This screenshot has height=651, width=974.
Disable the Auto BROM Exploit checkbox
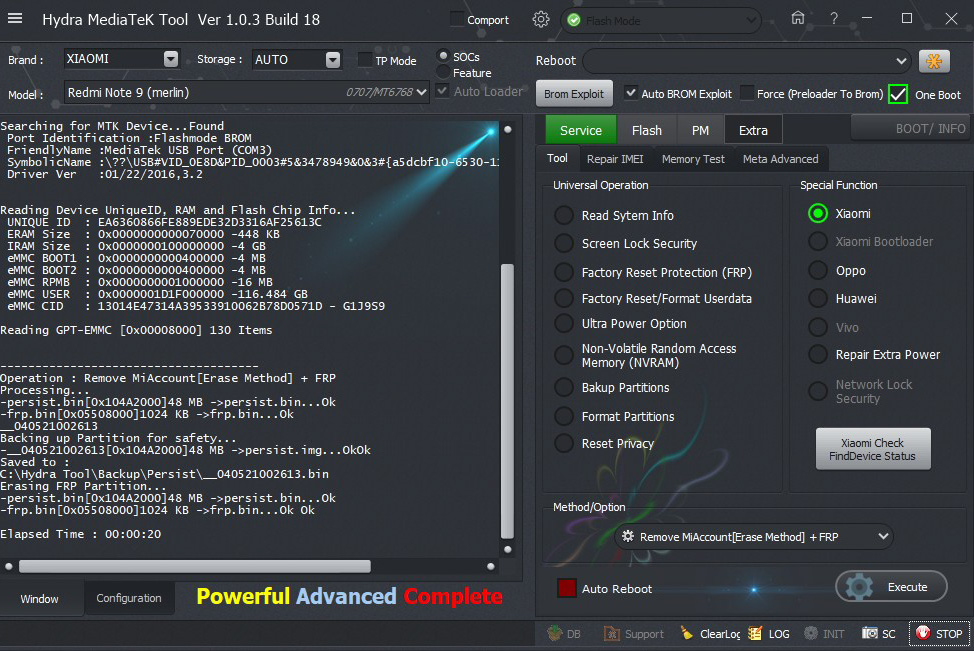tap(631, 93)
